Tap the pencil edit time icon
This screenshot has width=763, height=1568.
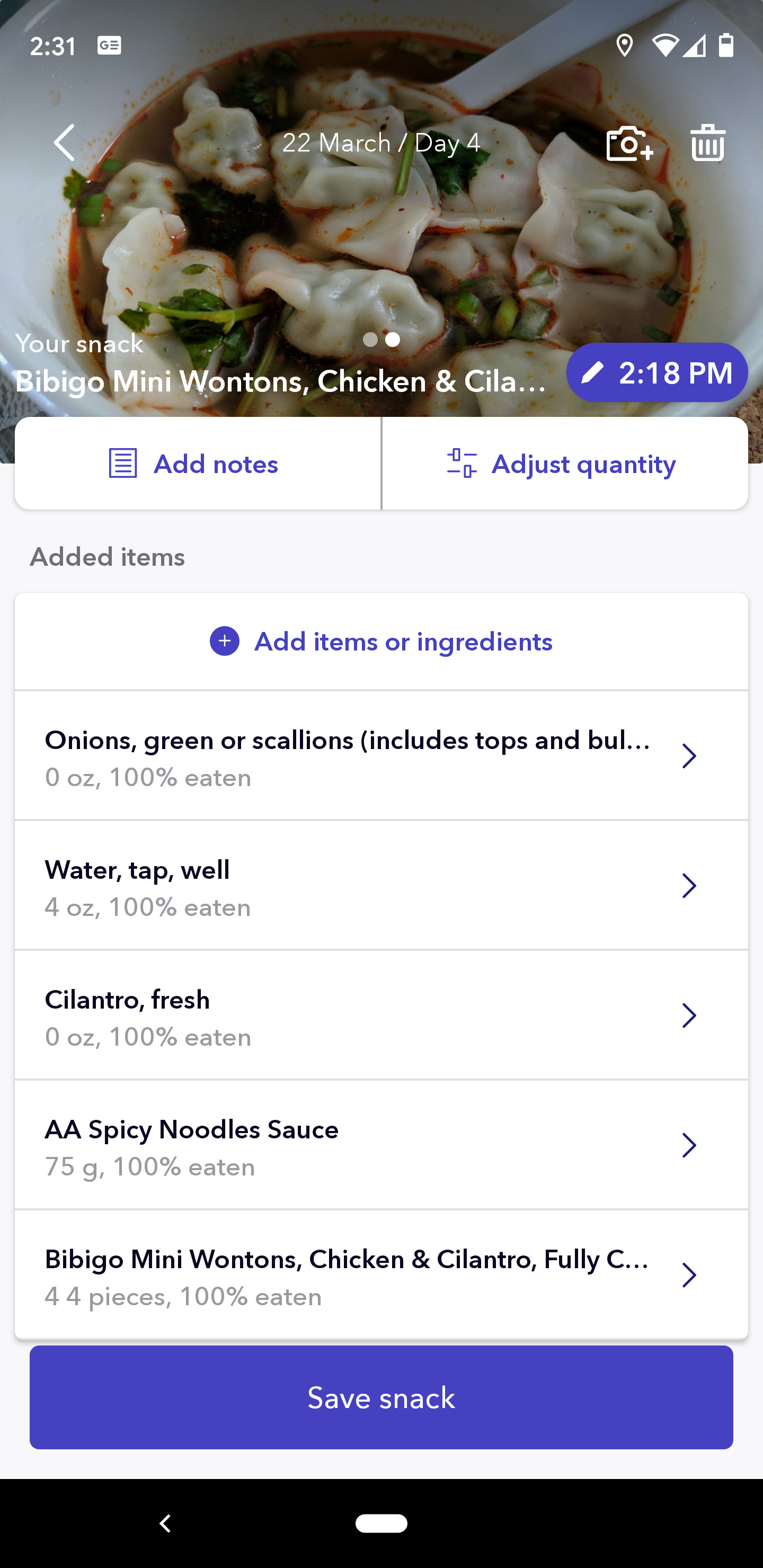click(592, 372)
